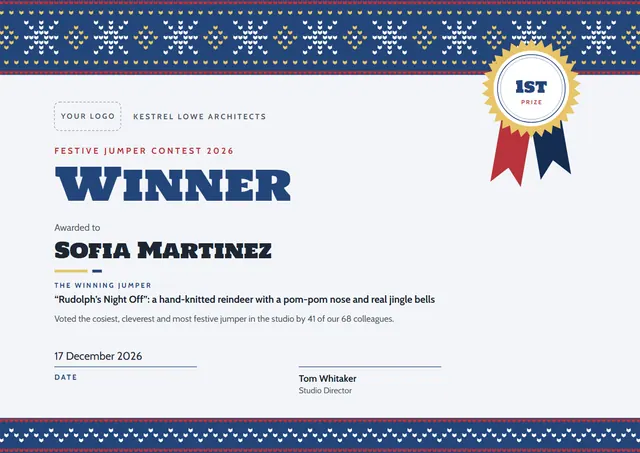Viewport: 640px width, 453px height.
Task: Click THE WINNING JUMPER label
Action: [103, 285]
